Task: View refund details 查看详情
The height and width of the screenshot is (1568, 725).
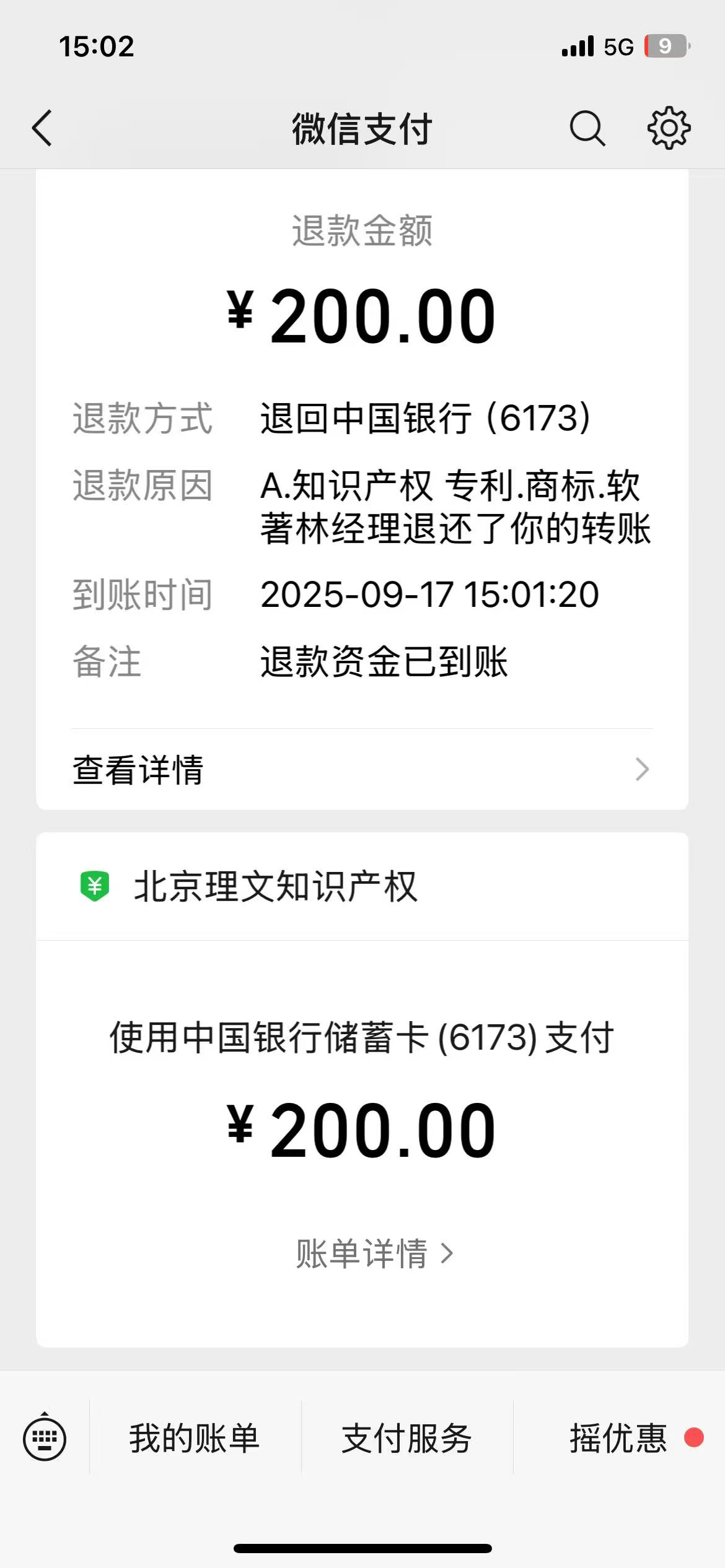Action: pyautogui.click(x=138, y=770)
